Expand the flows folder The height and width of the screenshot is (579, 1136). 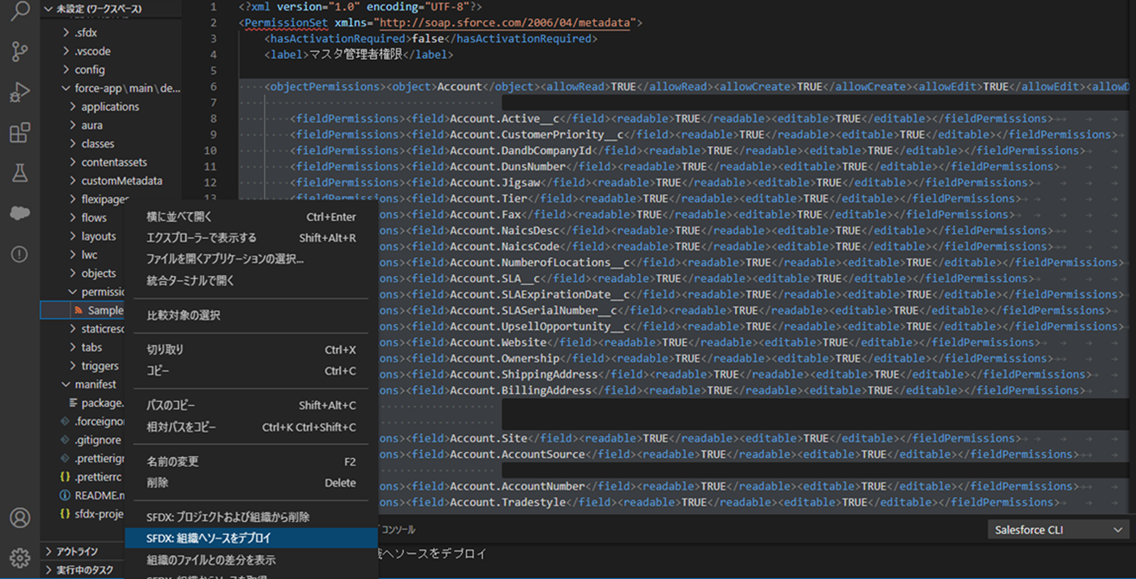(73, 217)
